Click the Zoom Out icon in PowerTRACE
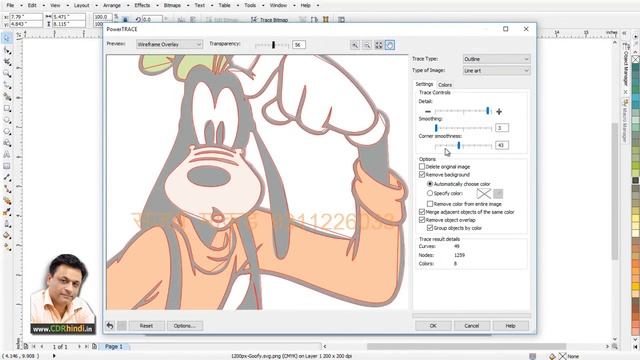Image resolution: width=640 pixels, height=360 pixels. tap(367, 45)
